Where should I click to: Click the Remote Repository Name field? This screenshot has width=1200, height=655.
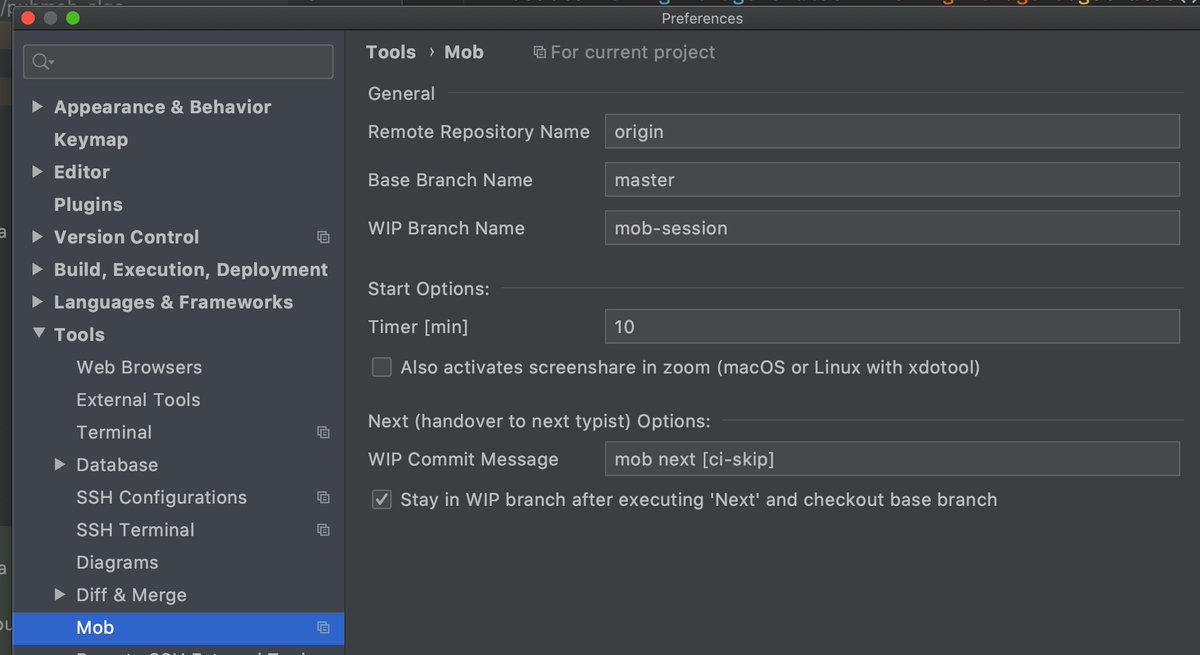[892, 132]
